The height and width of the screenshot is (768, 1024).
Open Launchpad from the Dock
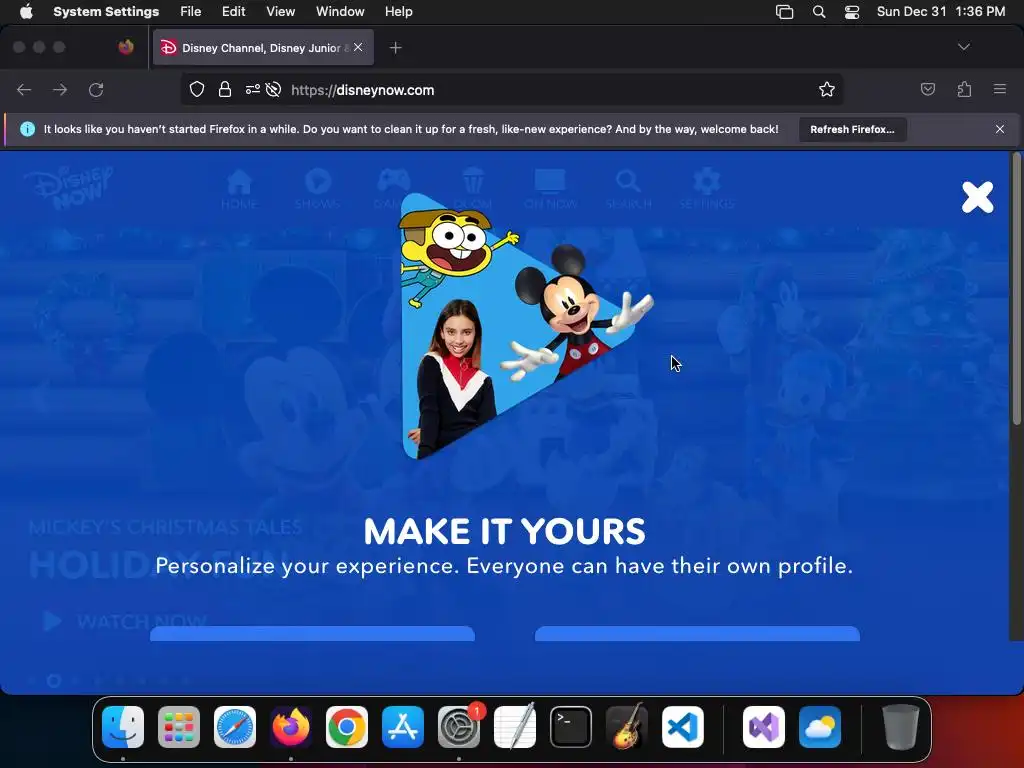tap(179, 727)
